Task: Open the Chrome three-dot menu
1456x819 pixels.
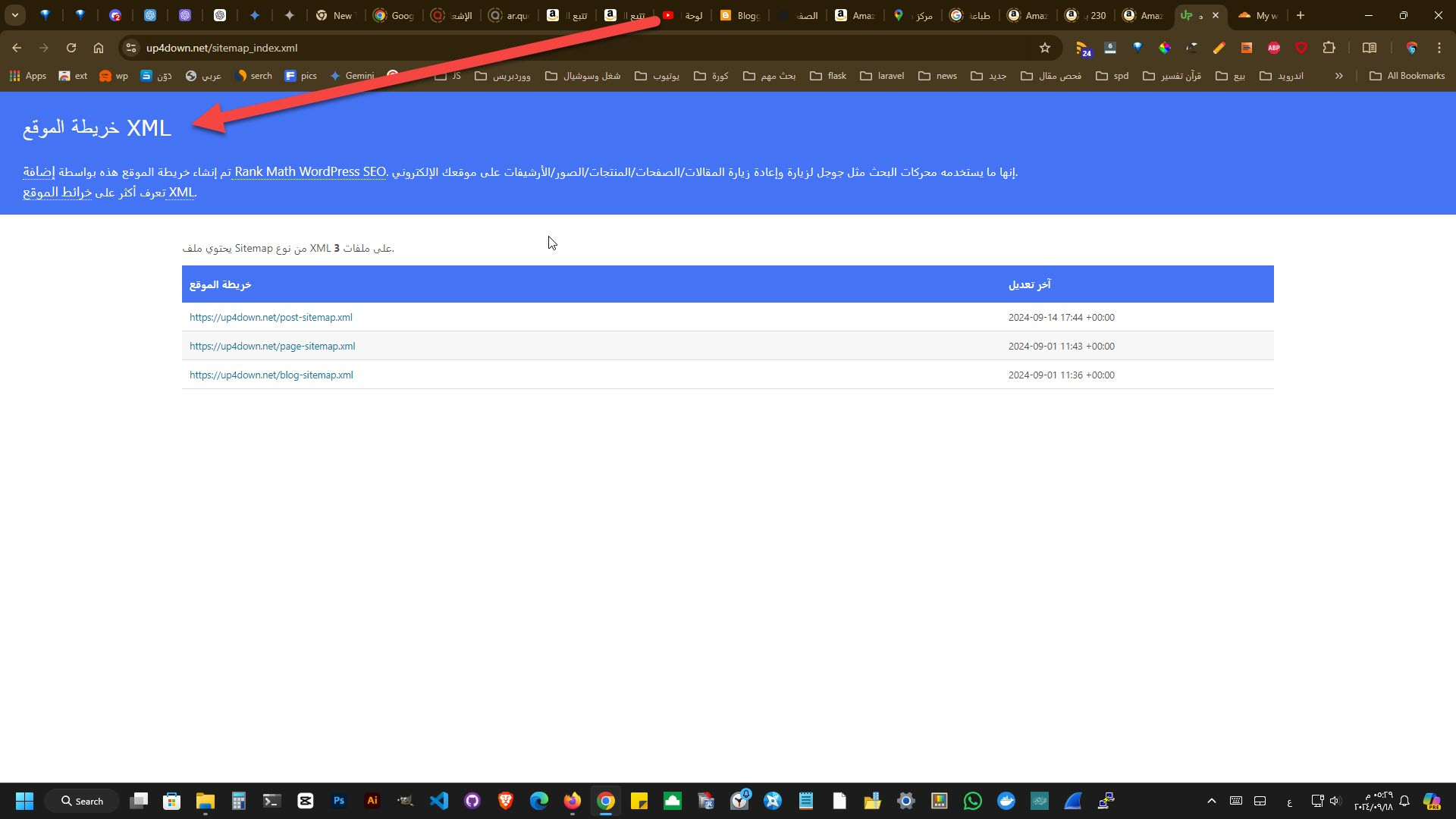Action: (x=1439, y=48)
